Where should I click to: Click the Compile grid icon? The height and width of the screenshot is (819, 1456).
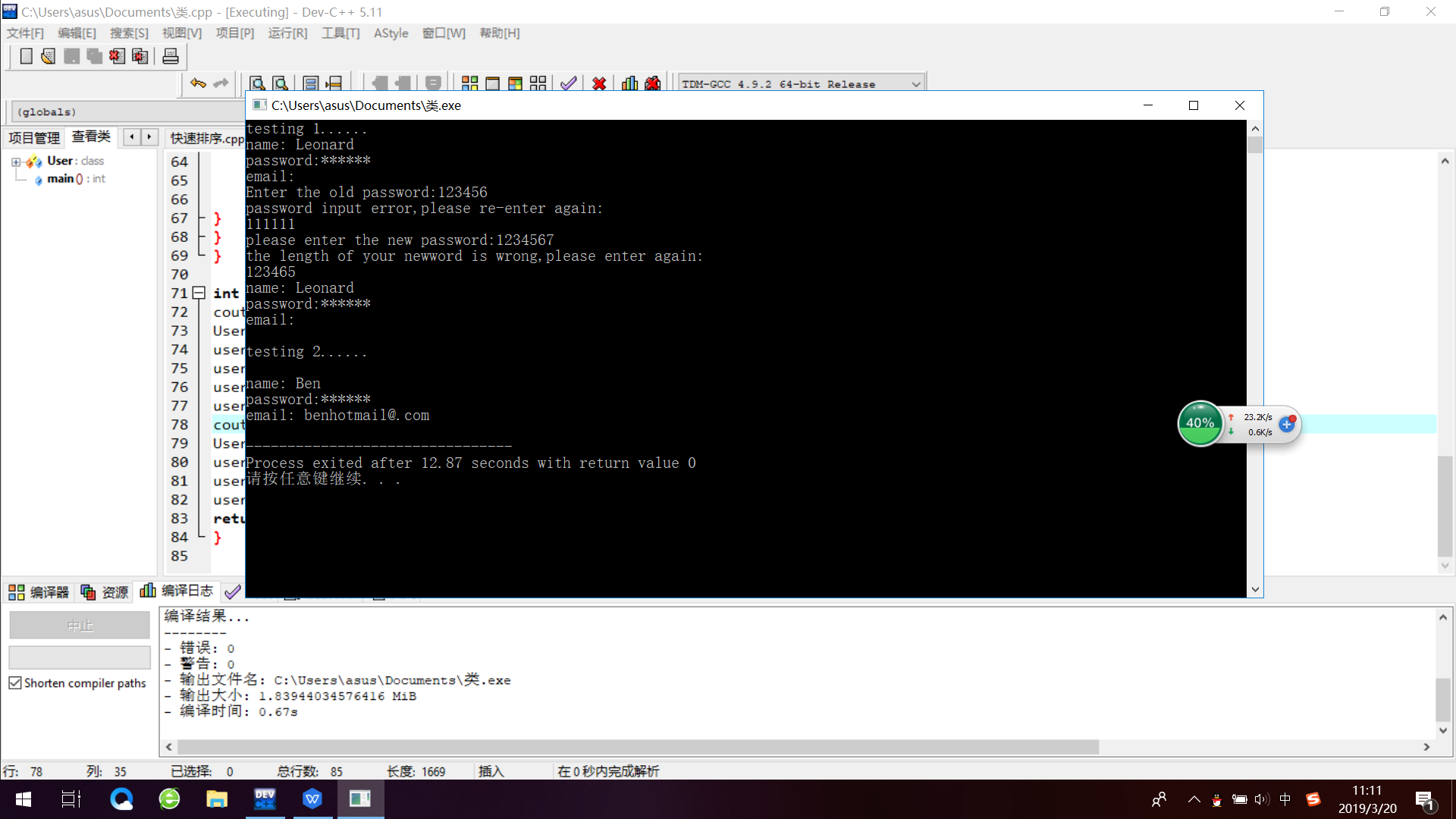(469, 83)
